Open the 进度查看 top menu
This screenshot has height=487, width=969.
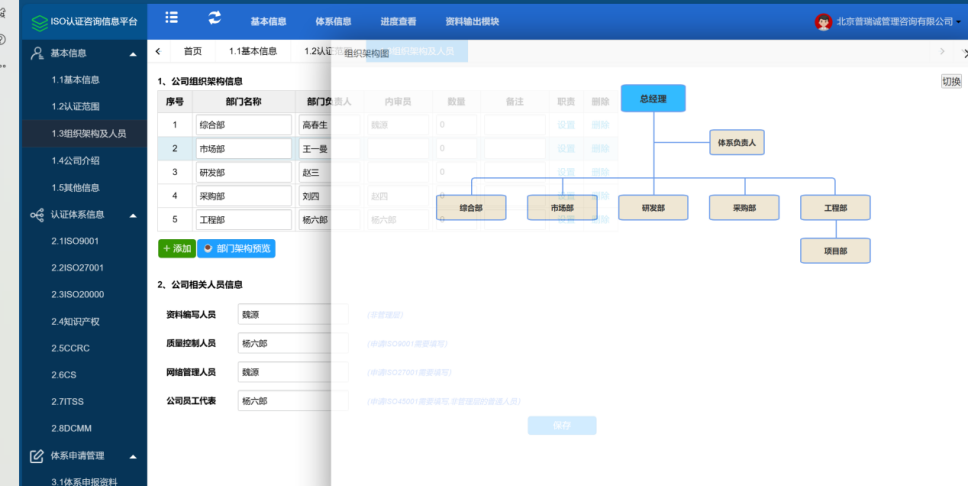tap(398, 22)
